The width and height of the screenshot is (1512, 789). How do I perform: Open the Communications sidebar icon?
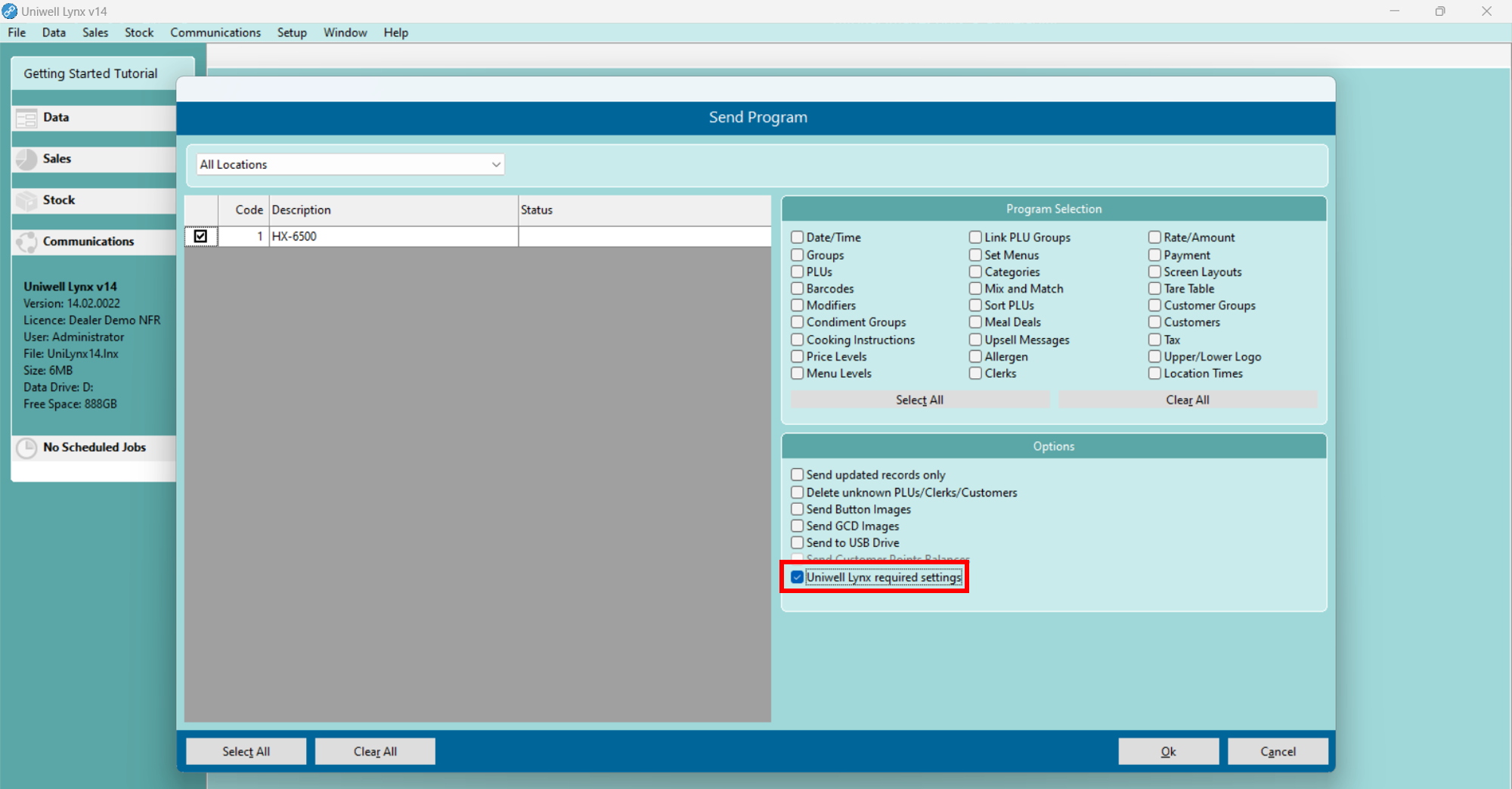click(26, 241)
